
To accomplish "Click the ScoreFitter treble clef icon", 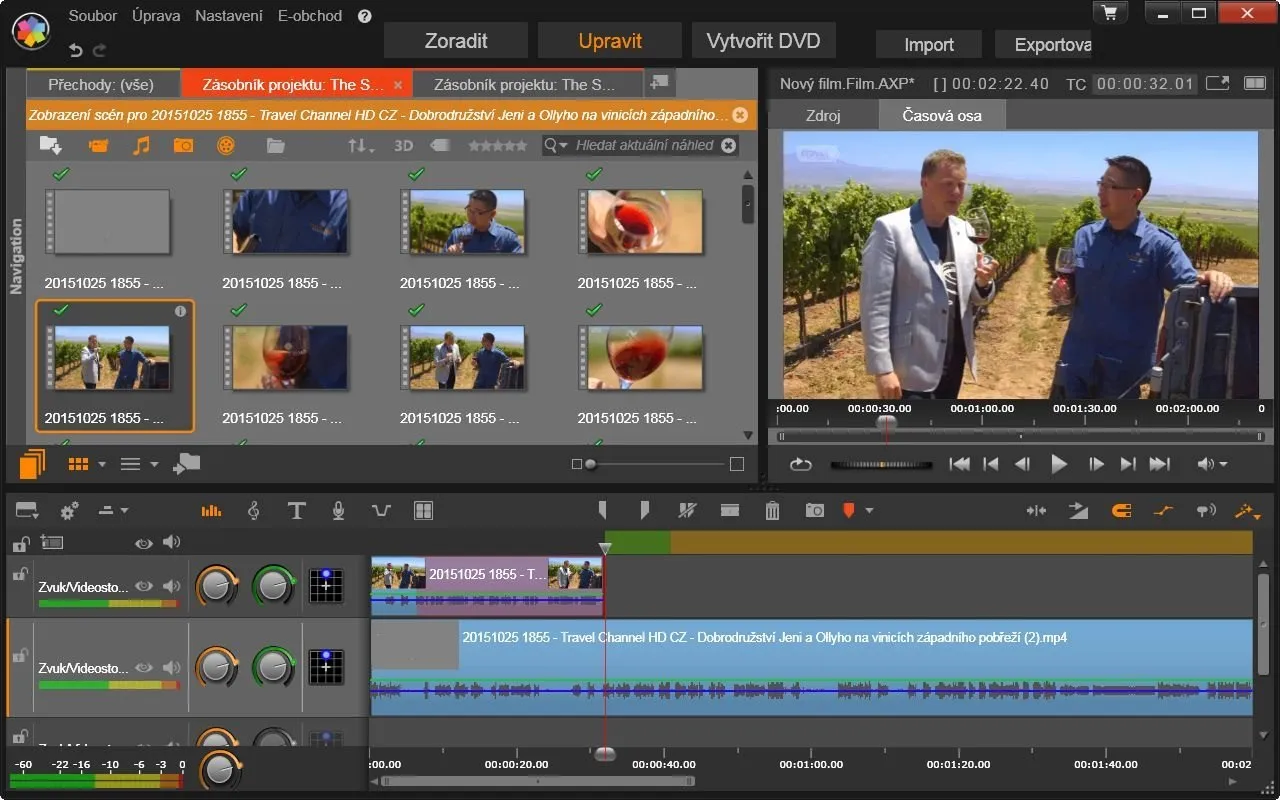I will [x=254, y=511].
